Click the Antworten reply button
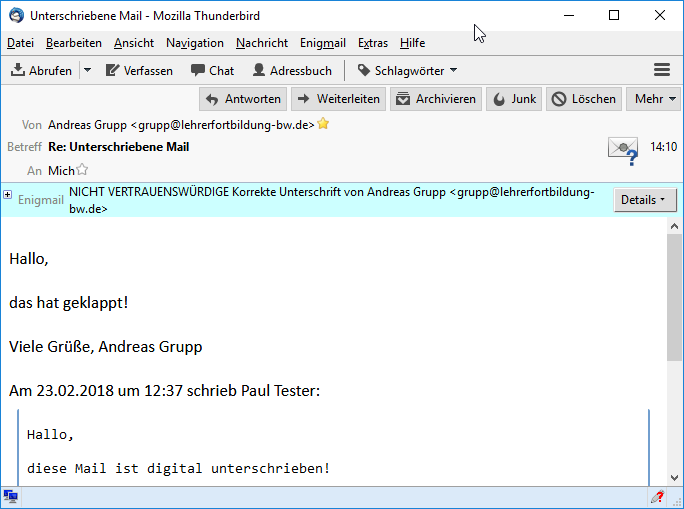 (243, 99)
